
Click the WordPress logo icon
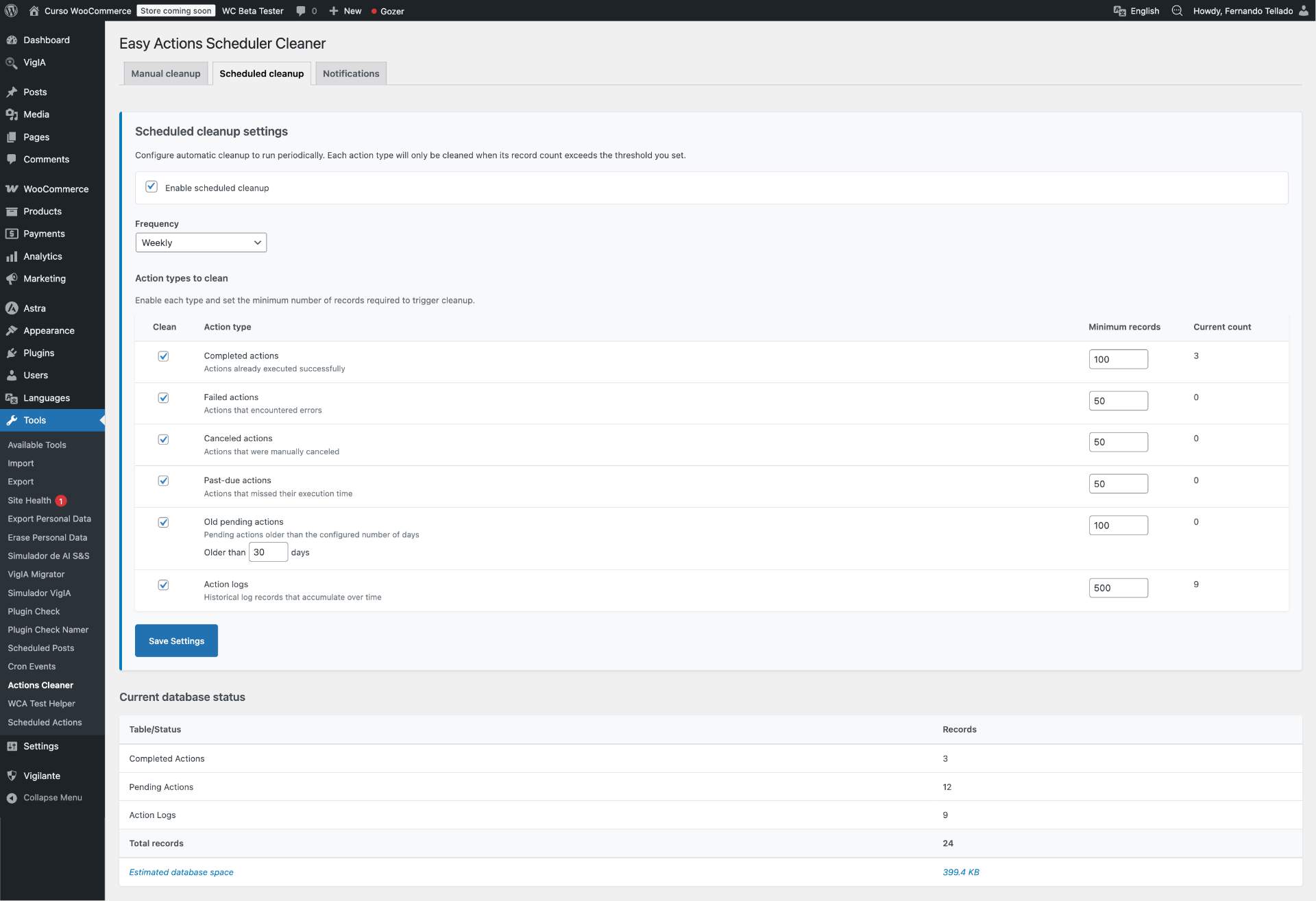(x=11, y=10)
